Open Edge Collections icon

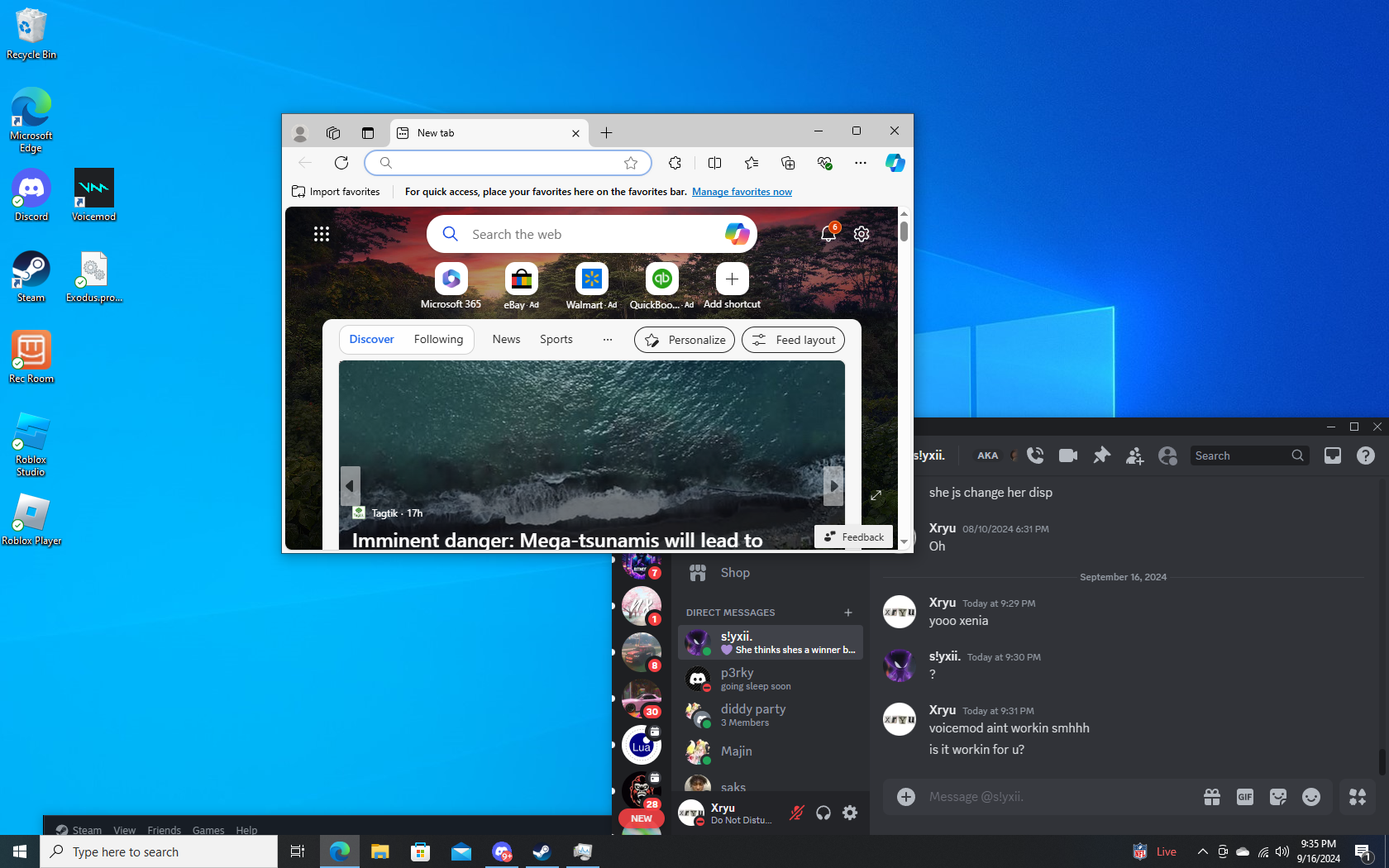tap(788, 163)
